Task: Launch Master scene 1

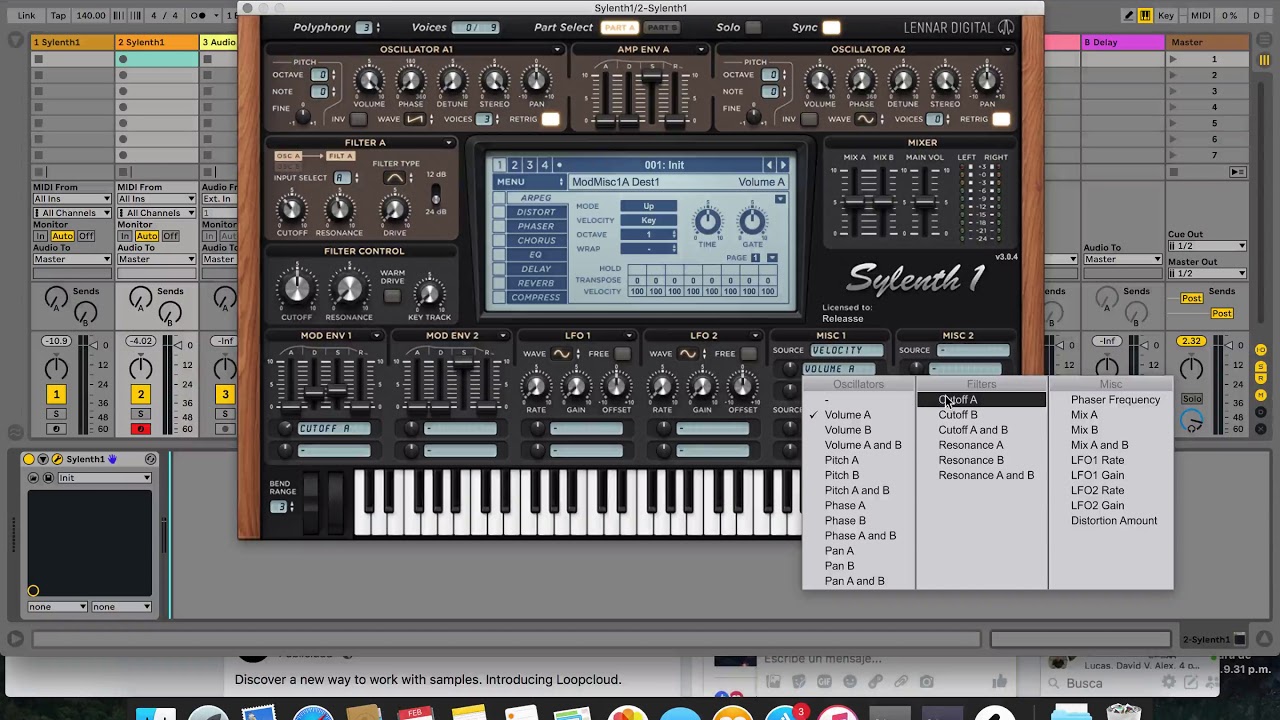Action: point(1173,59)
